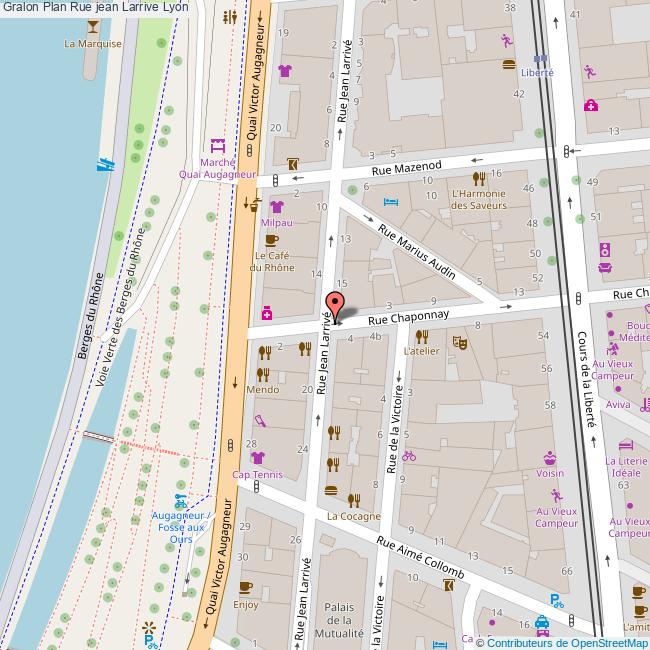The width and height of the screenshot is (650, 650).
Task: Select the Liberté bus stop icon
Action: 540,58
